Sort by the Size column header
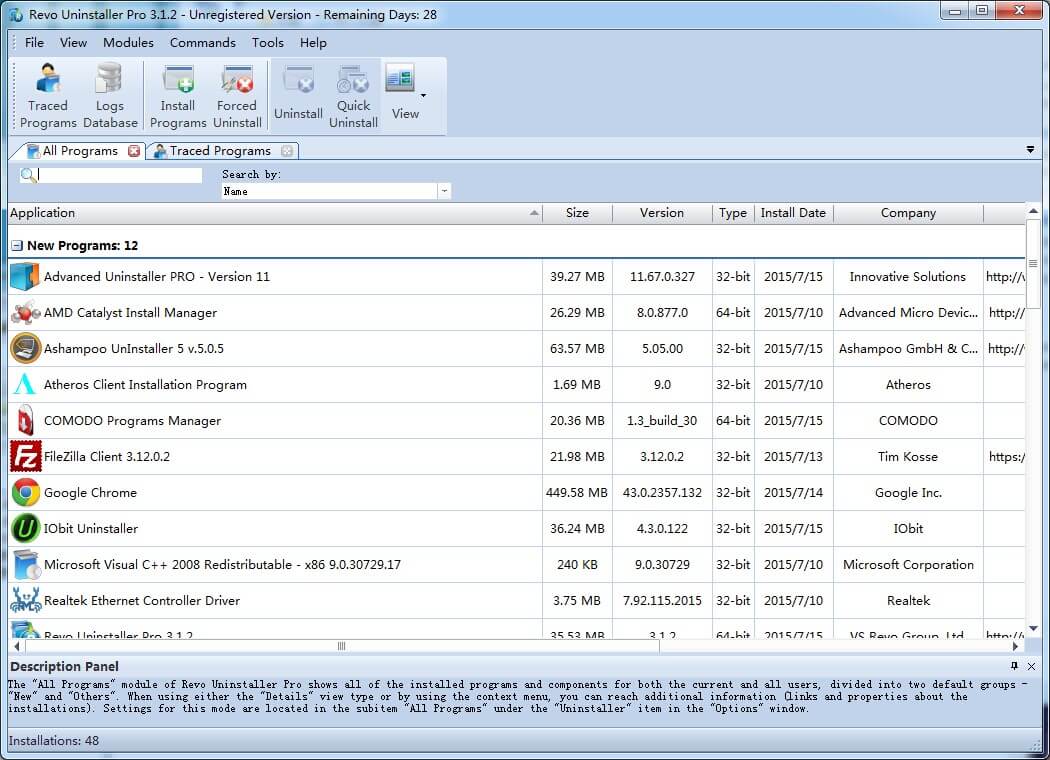The height and width of the screenshot is (760, 1050). tap(577, 213)
